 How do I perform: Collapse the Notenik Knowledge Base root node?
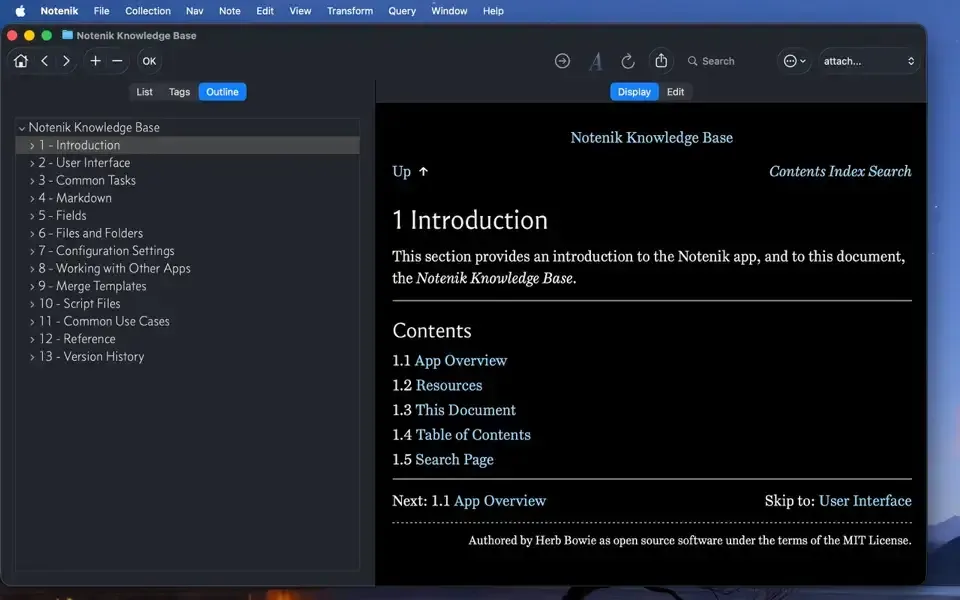tap(22, 128)
